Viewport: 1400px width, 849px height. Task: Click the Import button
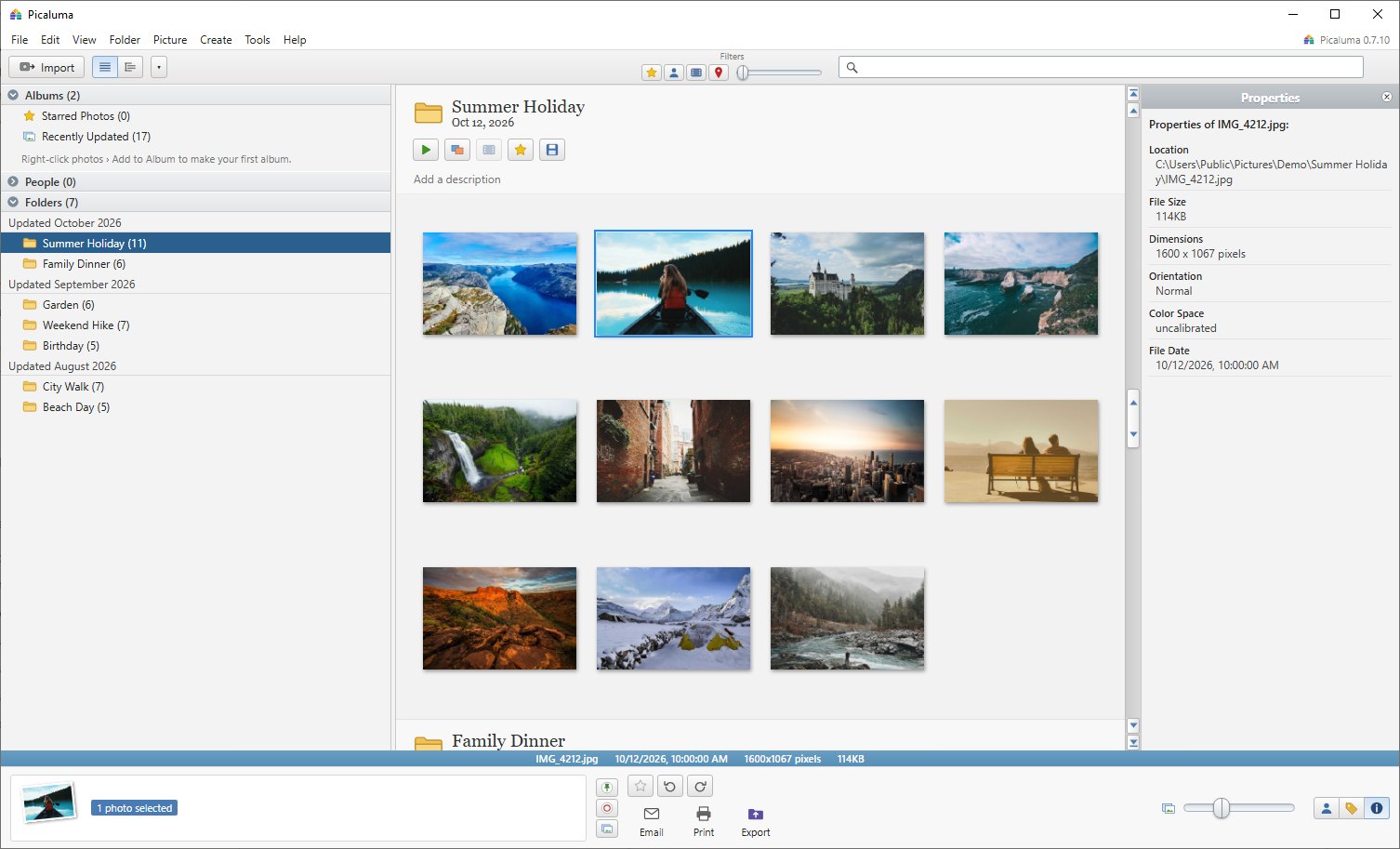pos(46,67)
